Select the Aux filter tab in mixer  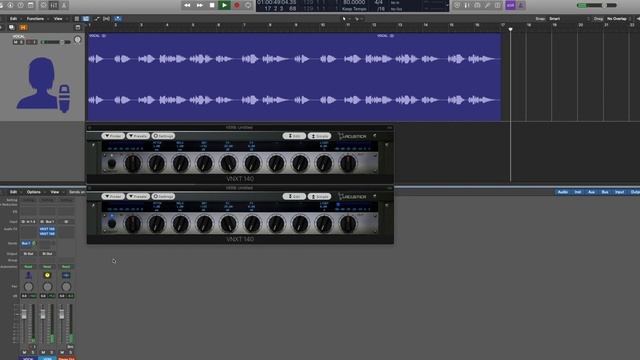point(591,192)
